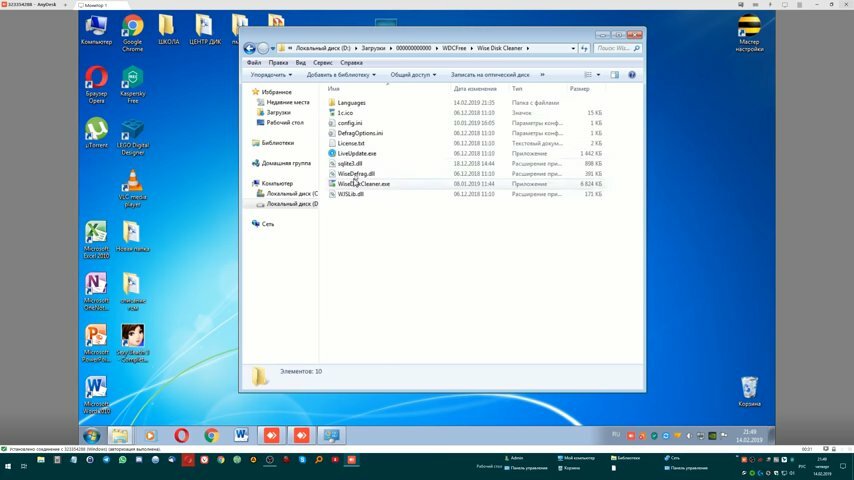Click 000000000000 in the address breadcrumb
This screenshot has width=854, height=480.
click(413, 48)
